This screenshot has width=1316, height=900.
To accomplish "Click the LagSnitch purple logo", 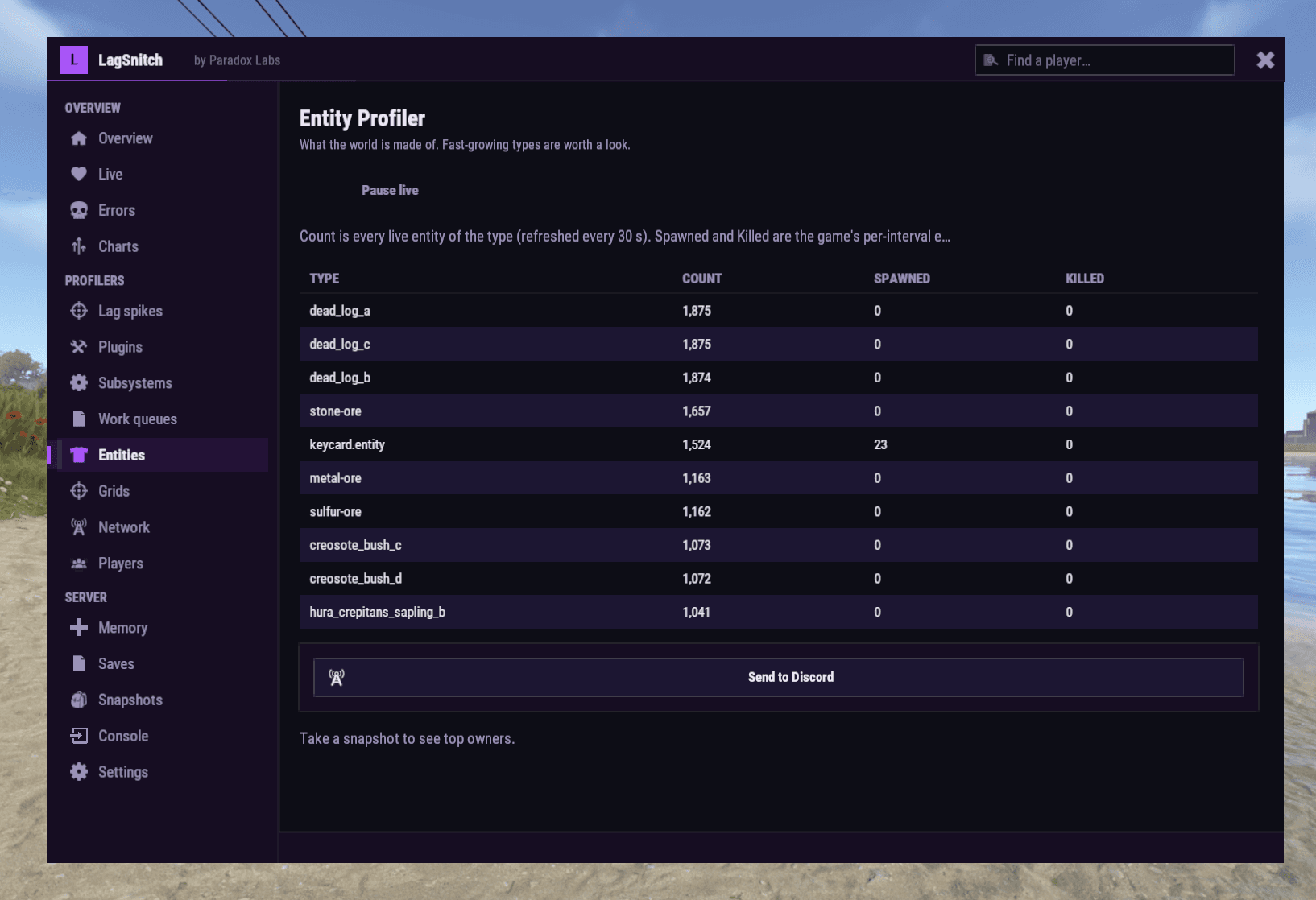I will pyautogui.click(x=73, y=60).
